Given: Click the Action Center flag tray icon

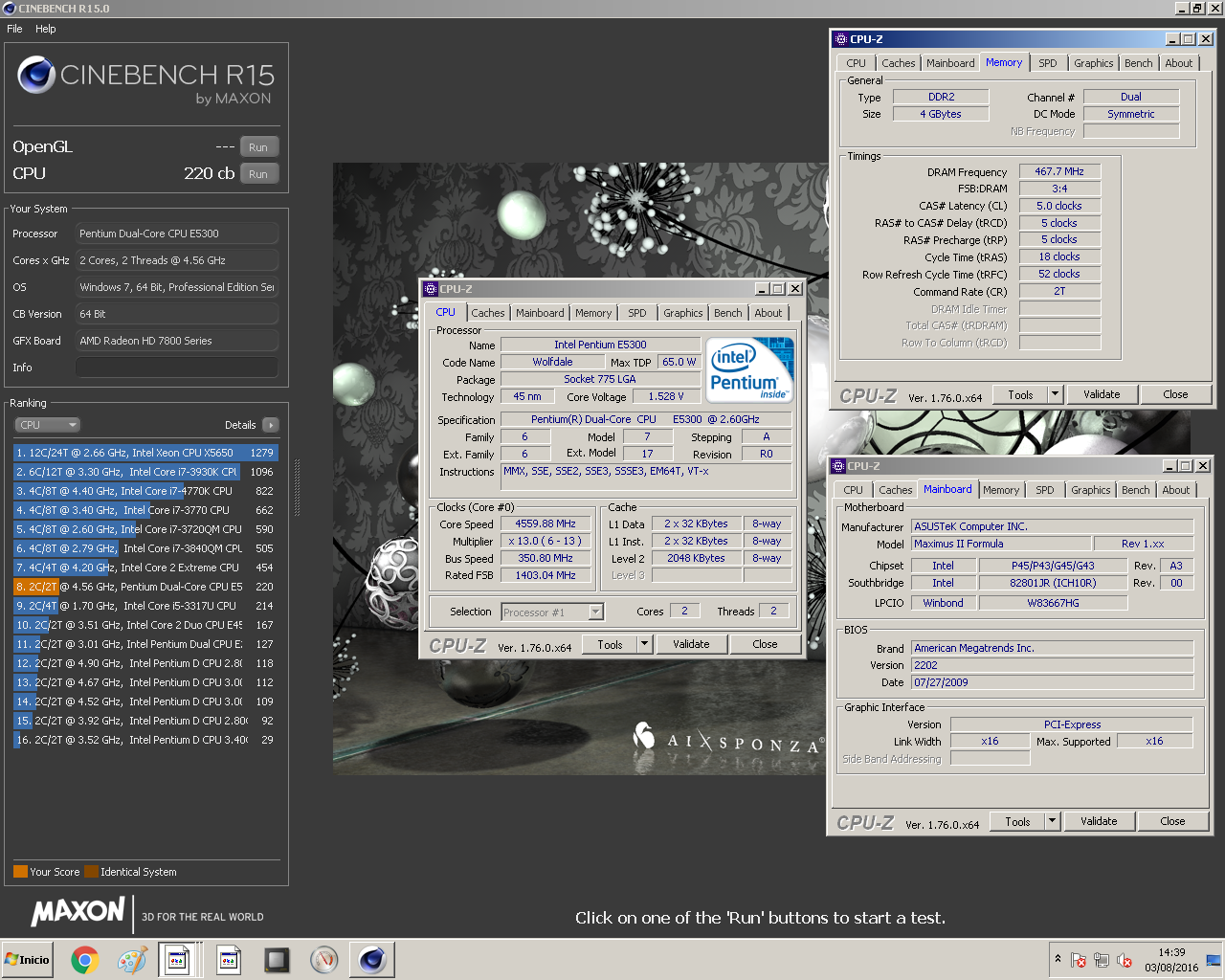Looking at the screenshot, I should 1079,960.
